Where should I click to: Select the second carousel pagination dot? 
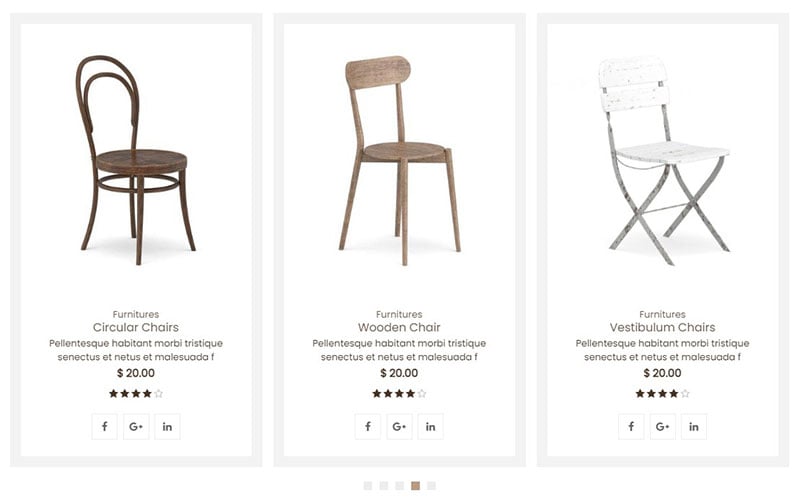click(384, 486)
